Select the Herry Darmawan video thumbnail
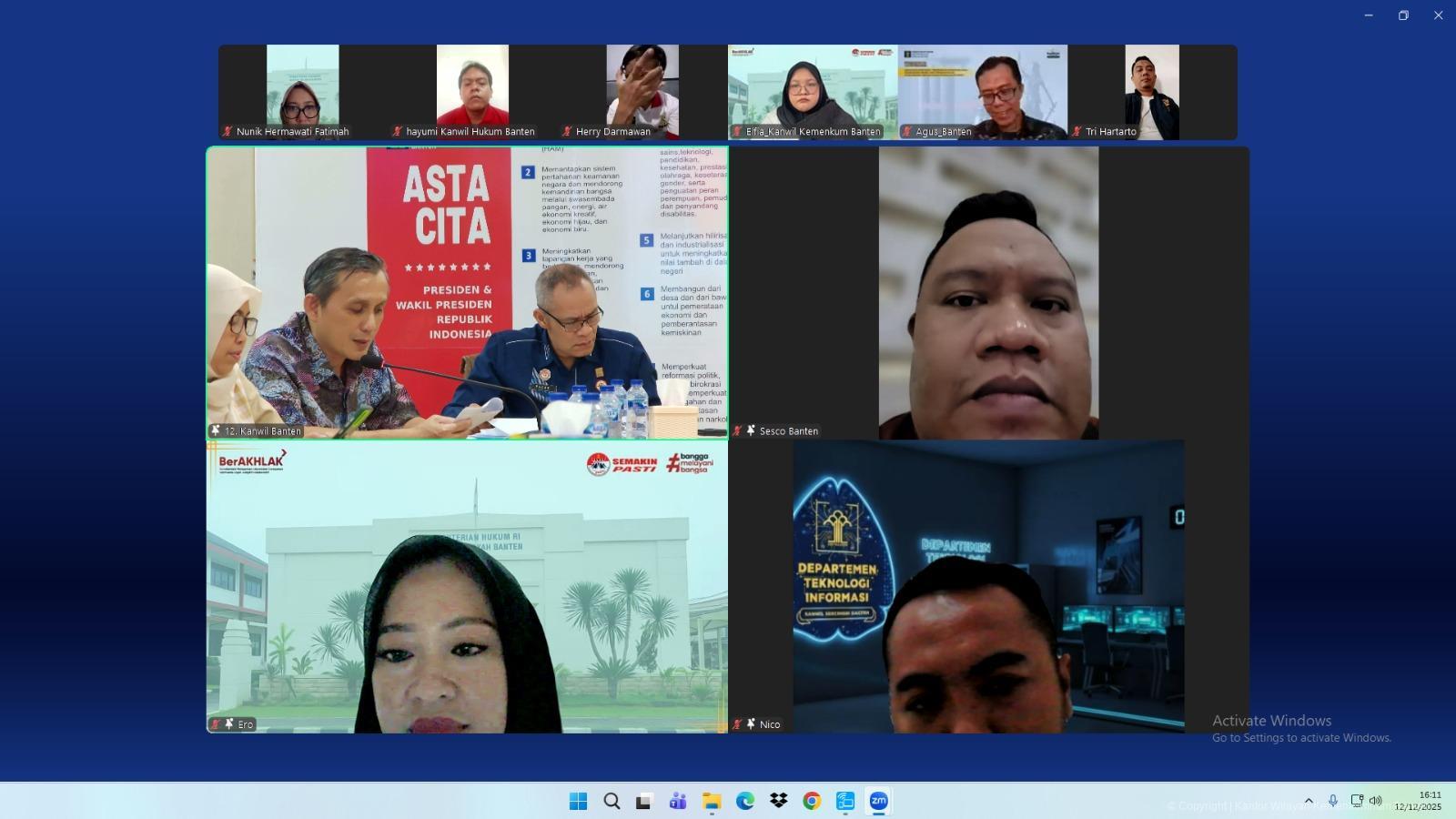The height and width of the screenshot is (819, 1456). pos(642,91)
